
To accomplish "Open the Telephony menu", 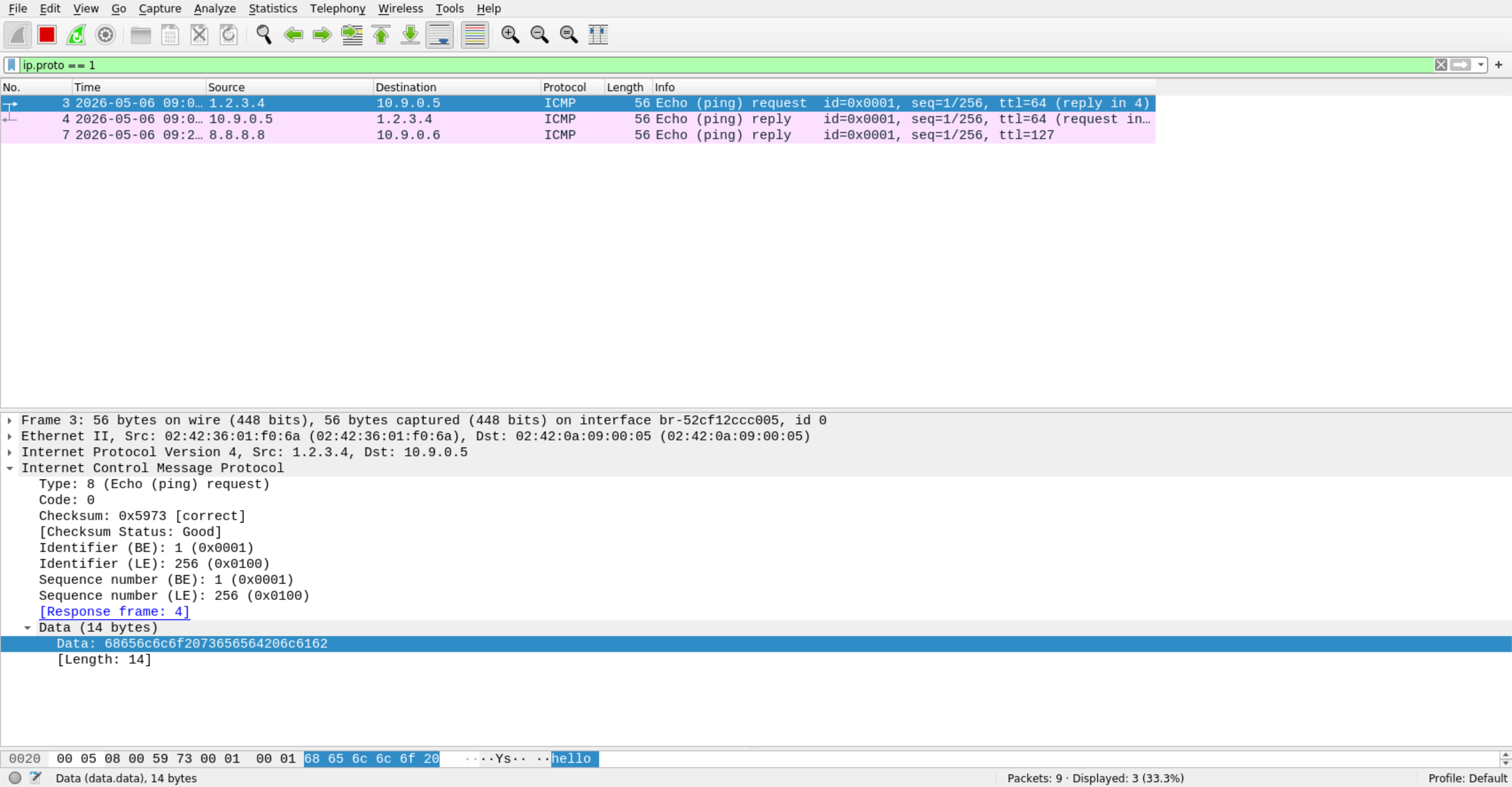I will point(337,8).
